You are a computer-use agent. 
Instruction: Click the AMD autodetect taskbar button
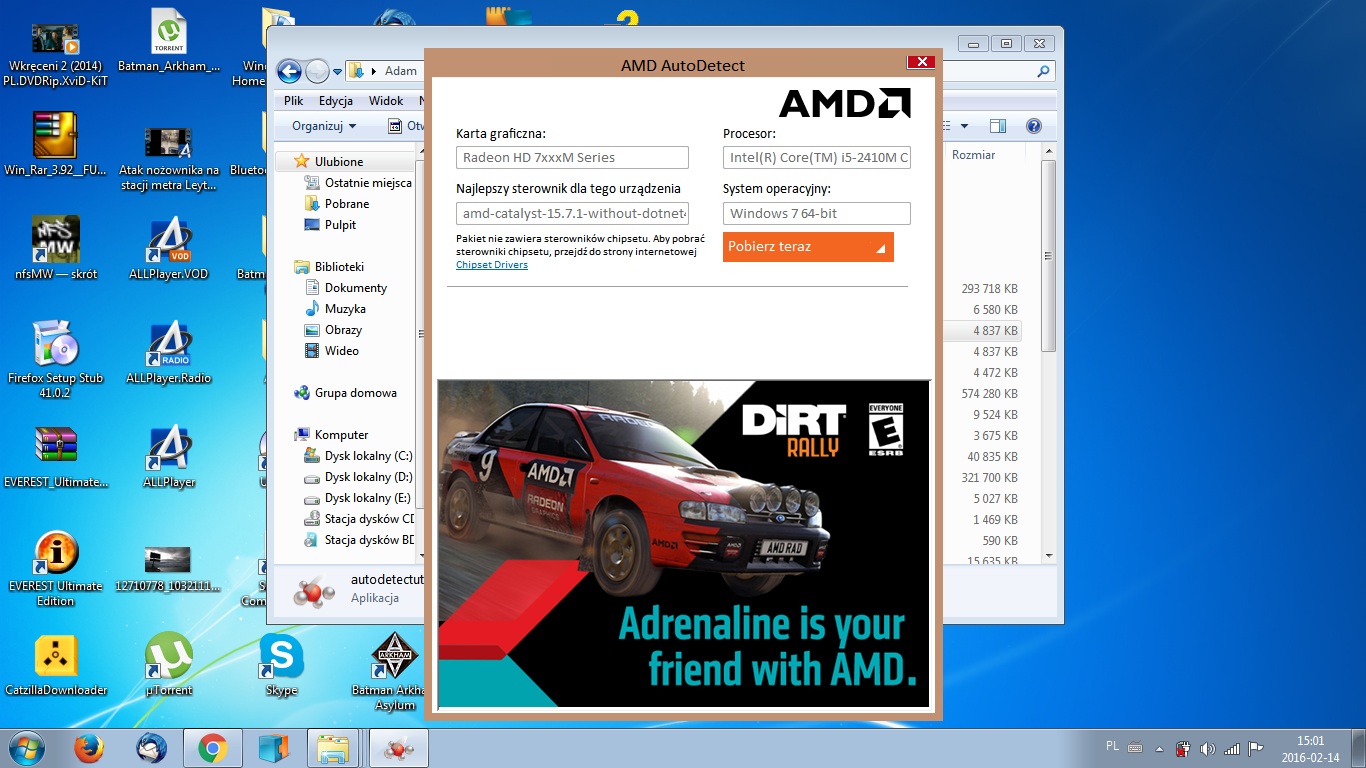[398, 747]
